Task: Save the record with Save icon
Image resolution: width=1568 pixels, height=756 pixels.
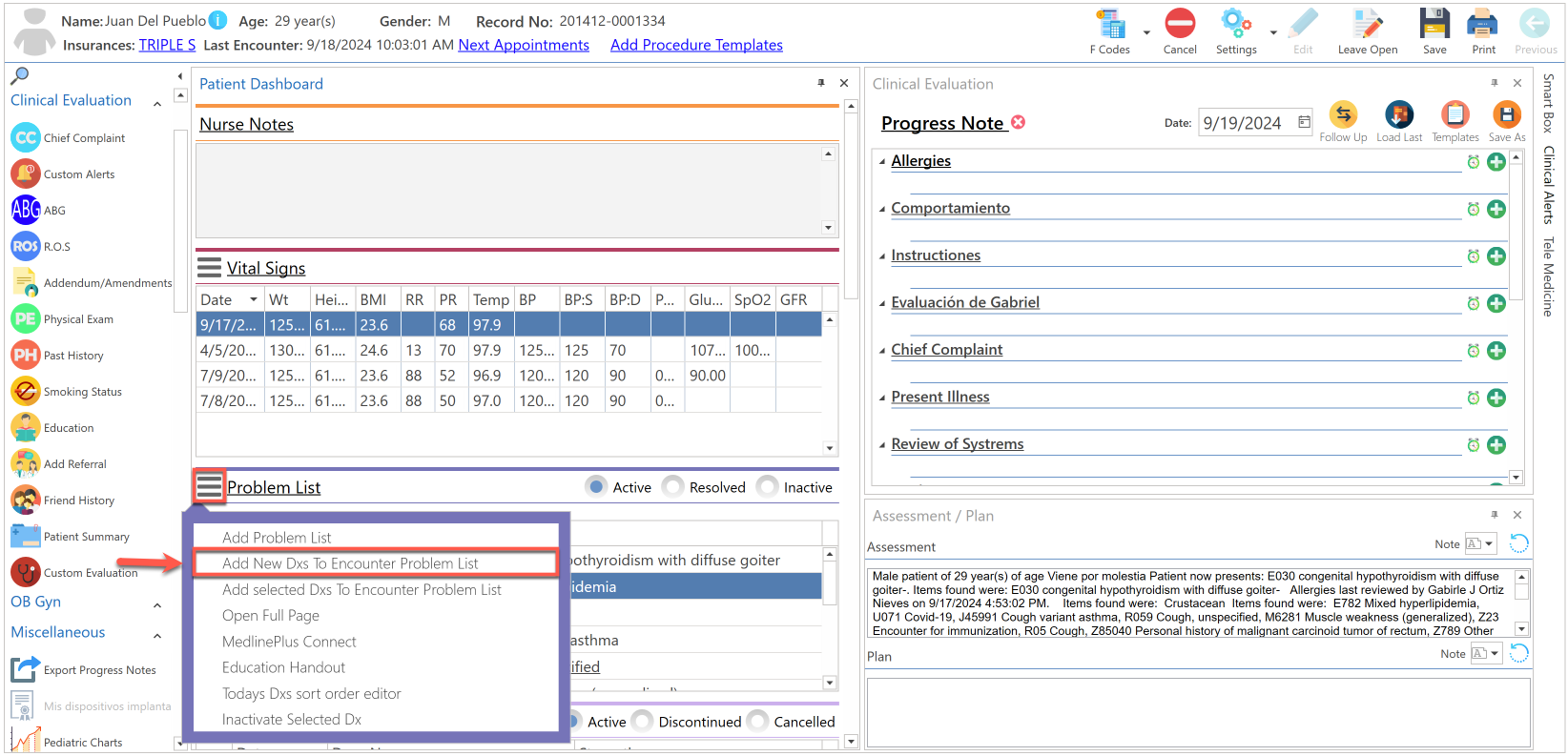Action: (1434, 24)
